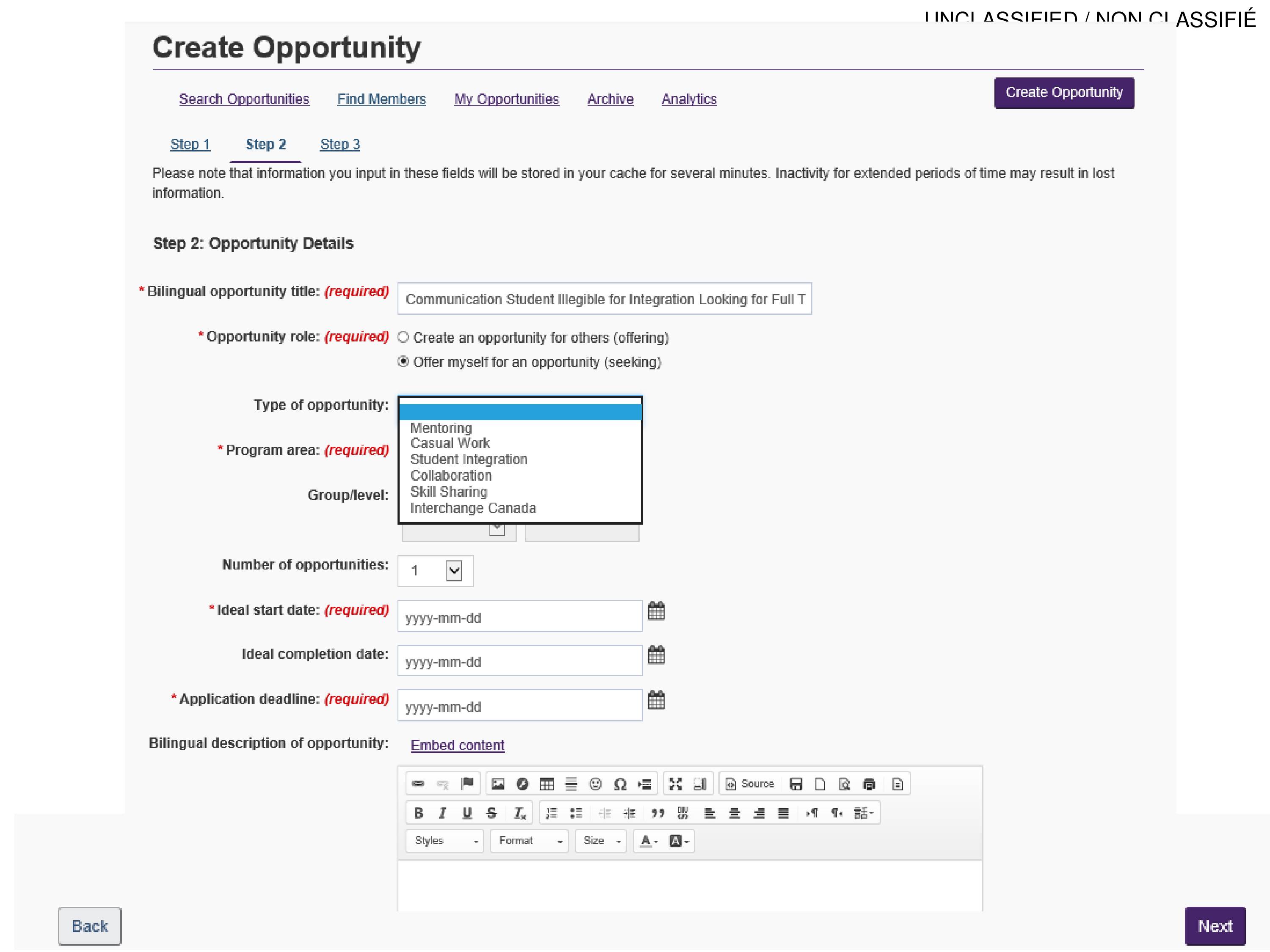
Task: Select 'Offer myself for an opportunity (seeking)' radio
Action: 403,361
